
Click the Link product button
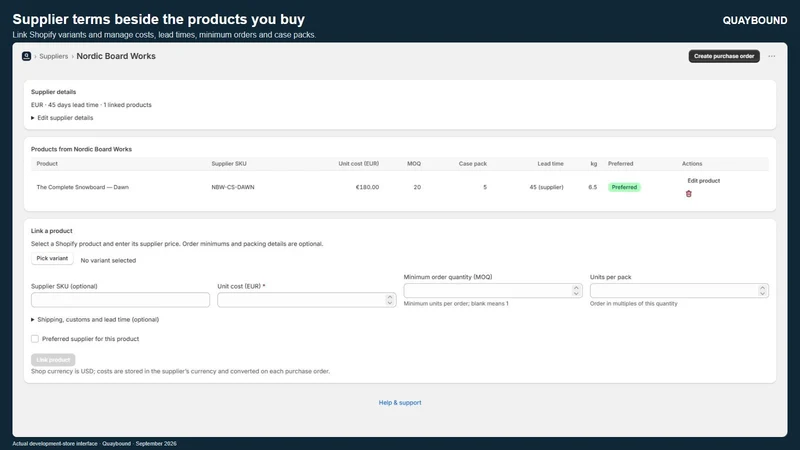pos(53,360)
